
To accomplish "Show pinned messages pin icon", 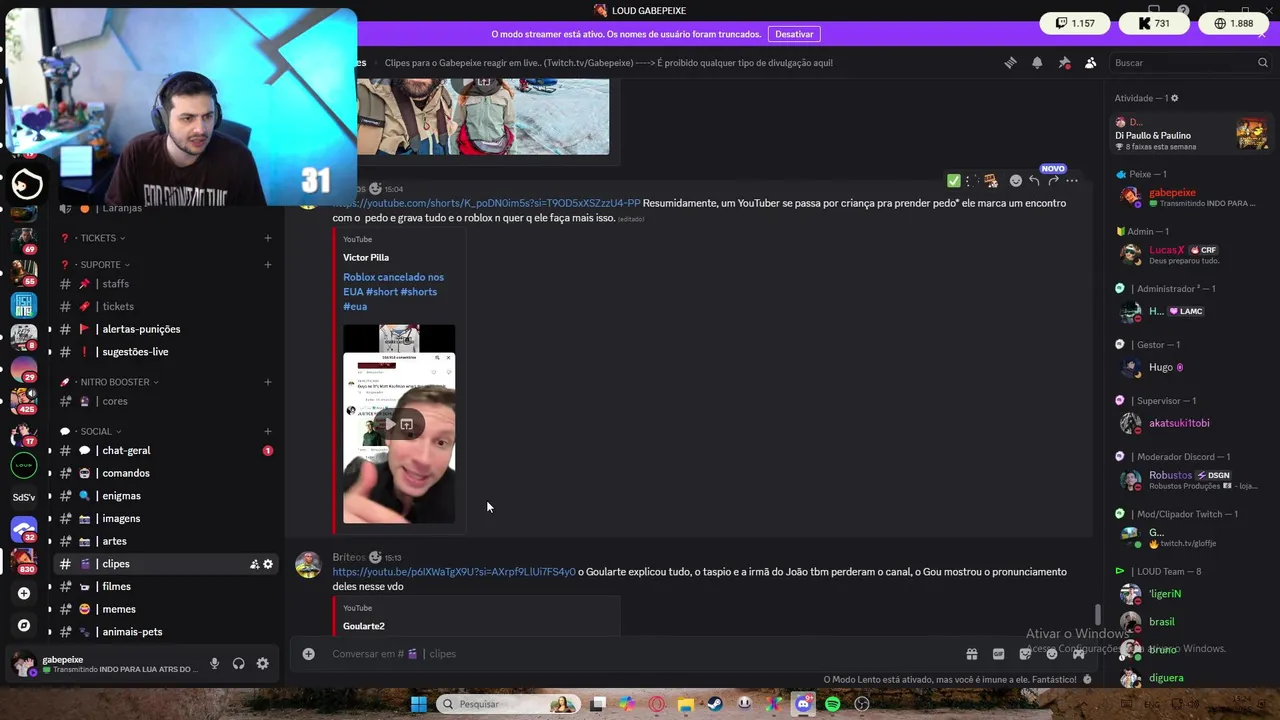I will tap(1064, 63).
